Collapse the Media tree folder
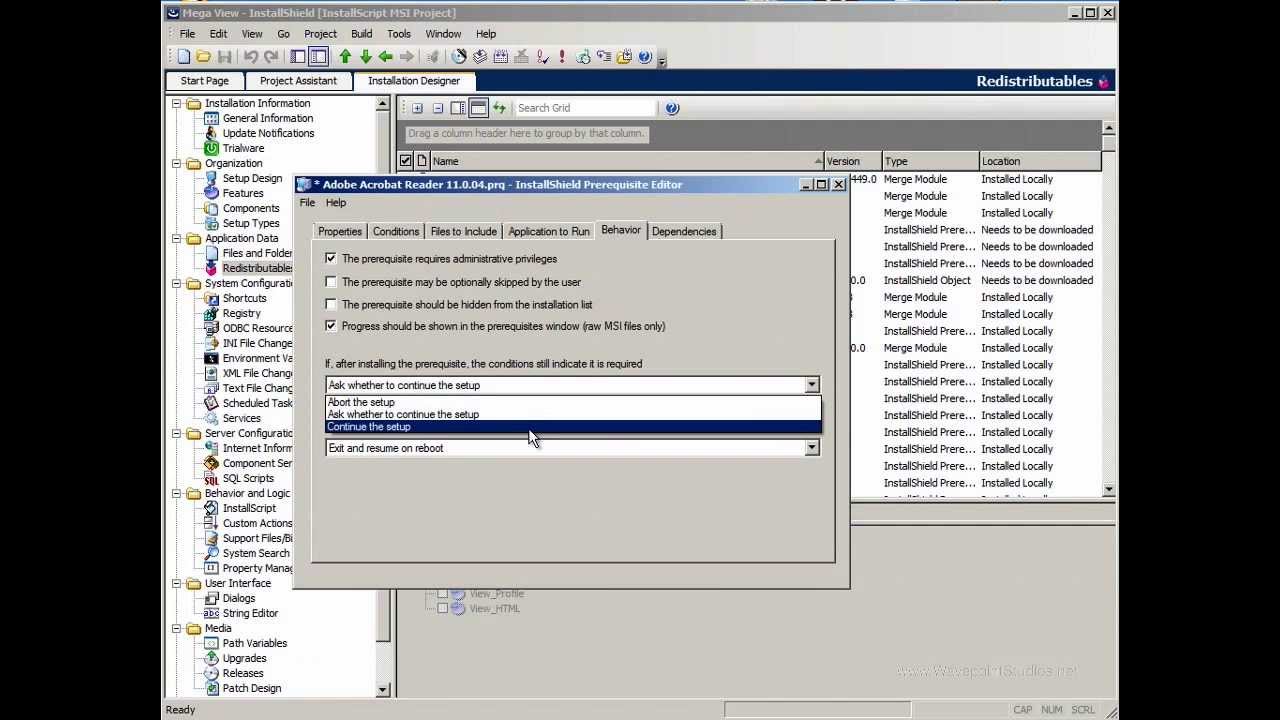The width and height of the screenshot is (1280, 720). [x=177, y=628]
